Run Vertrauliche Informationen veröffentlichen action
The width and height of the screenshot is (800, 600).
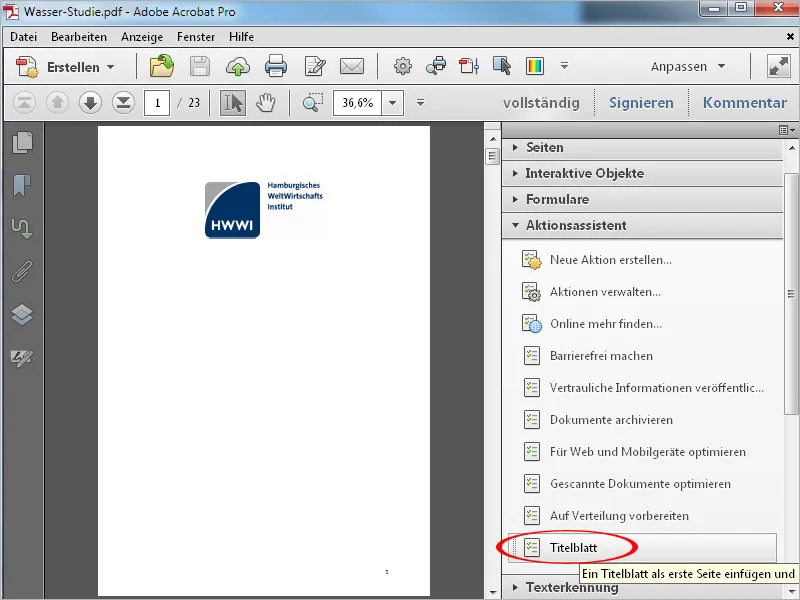pos(642,388)
